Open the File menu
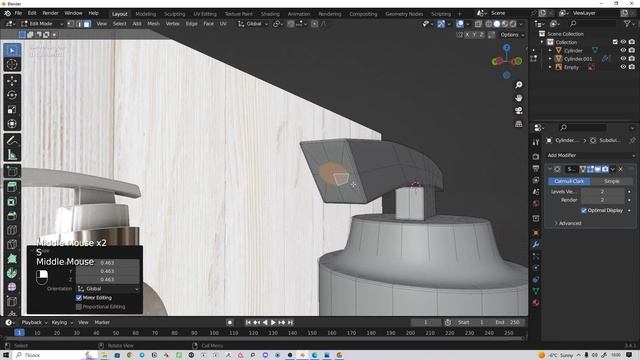Viewport: 640px width, 360px height. tap(18, 13)
